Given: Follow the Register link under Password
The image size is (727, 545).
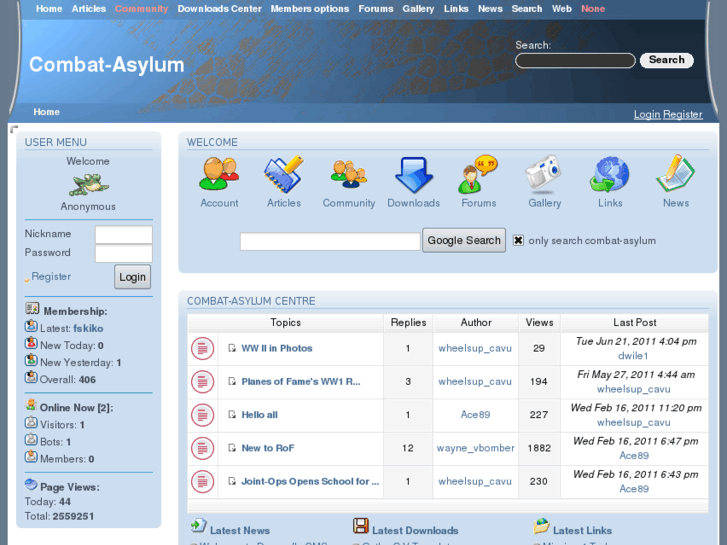Looking at the screenshot, I should (51, 276).
